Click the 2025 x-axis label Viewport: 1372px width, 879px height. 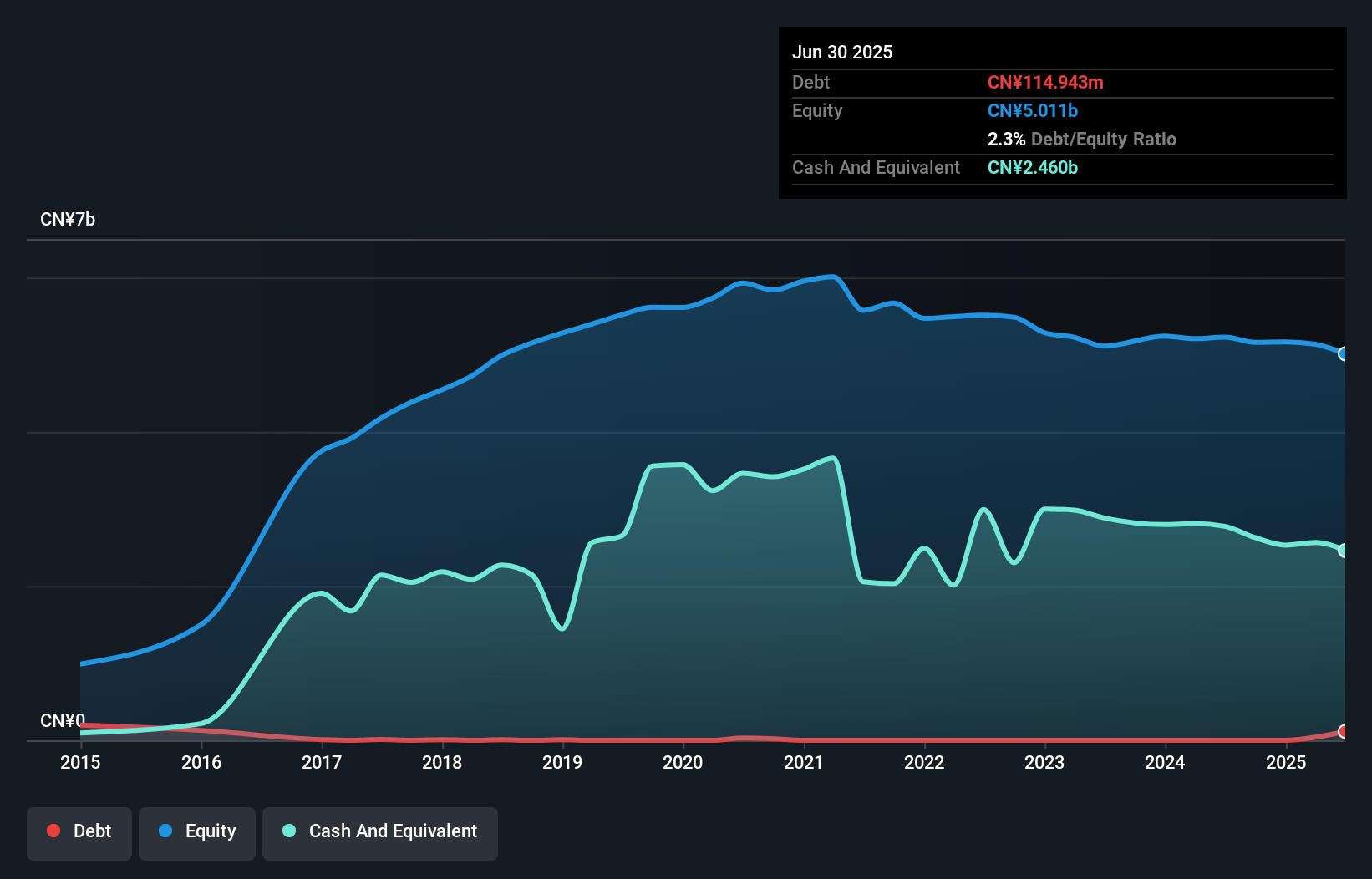coord(1286,762)
